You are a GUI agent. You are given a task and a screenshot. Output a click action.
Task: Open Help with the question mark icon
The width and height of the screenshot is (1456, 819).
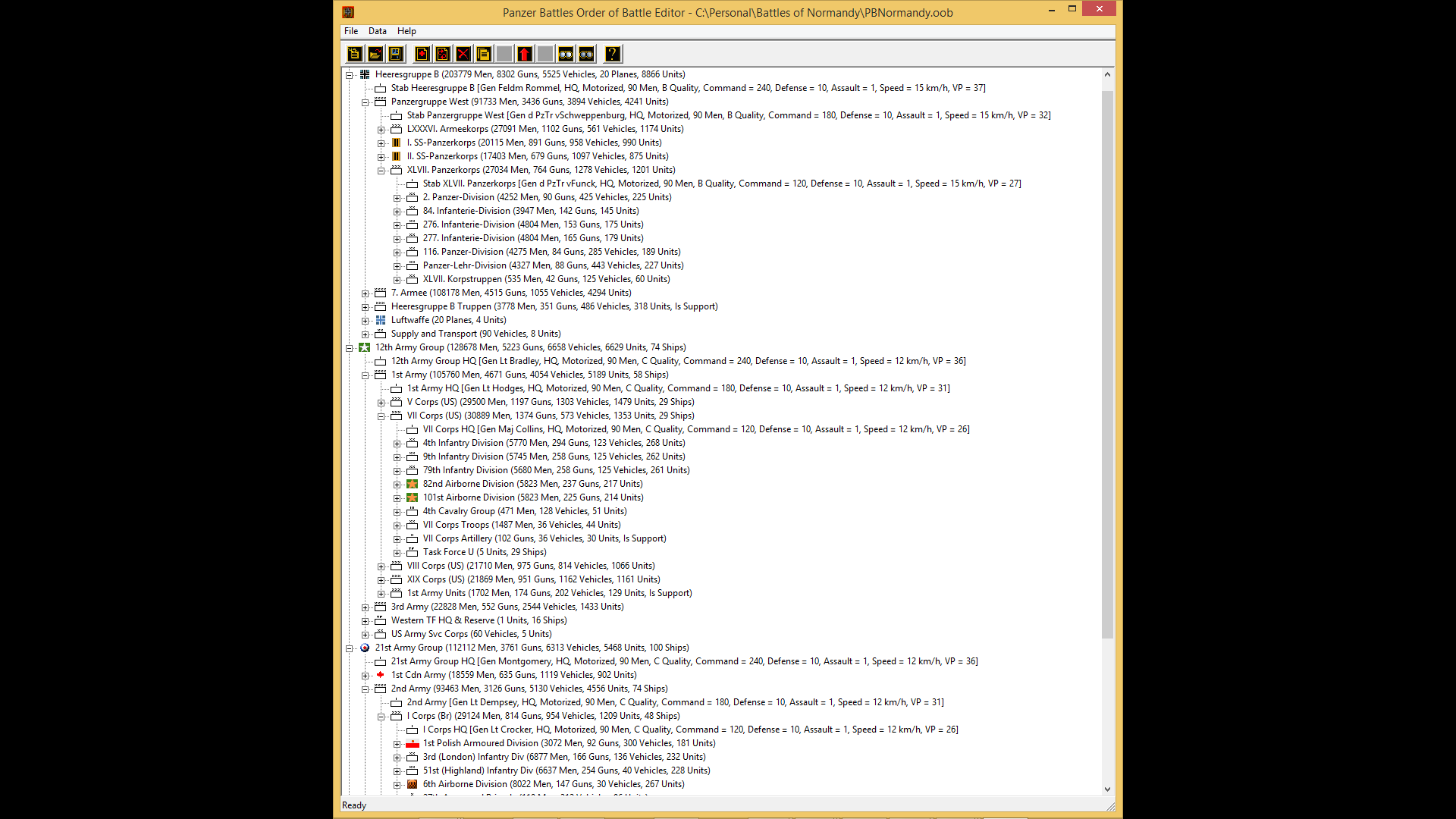point(613,54)
